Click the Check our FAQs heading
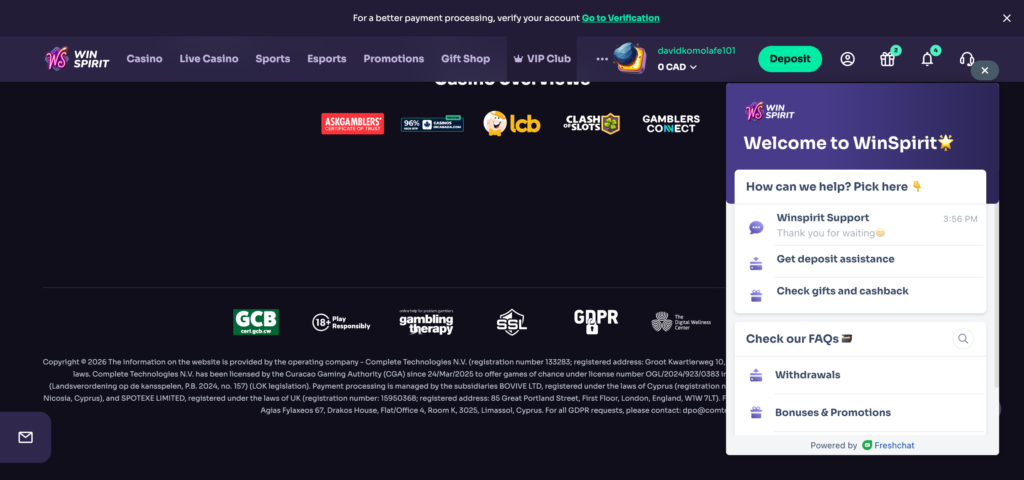 799,339
